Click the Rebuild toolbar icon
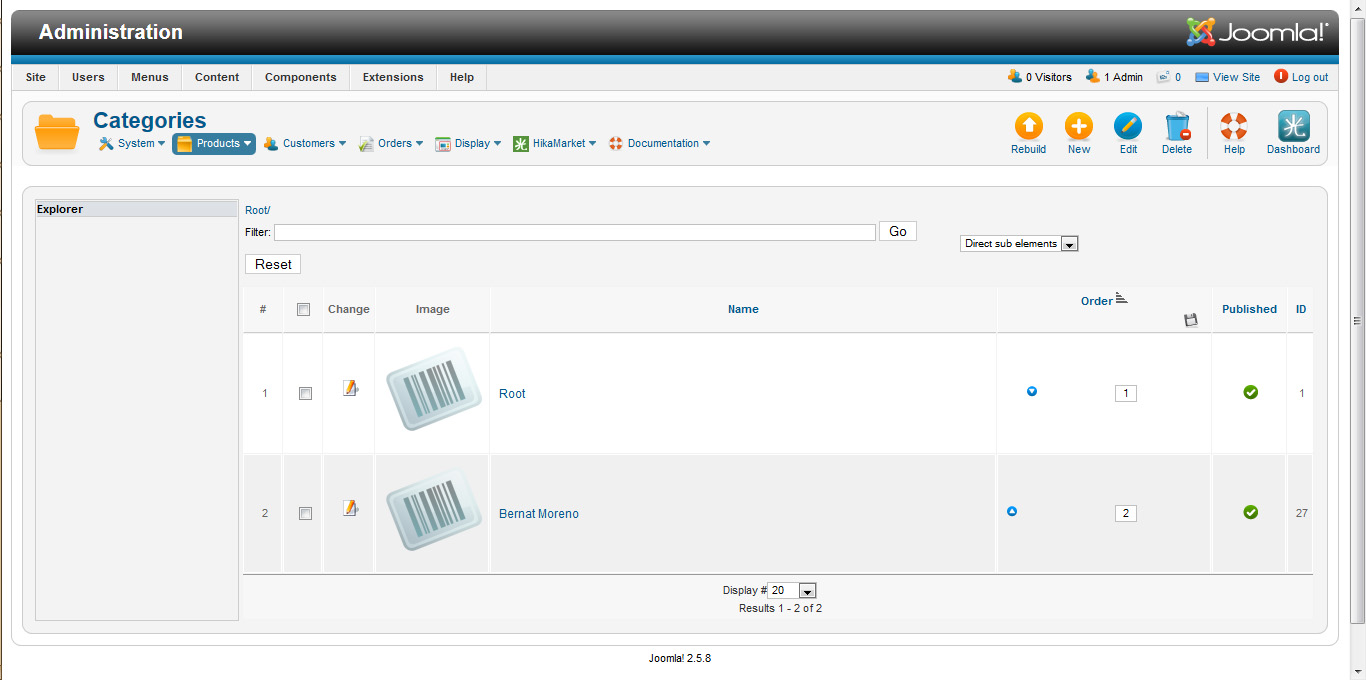Screen dimensions: 1366x680 pos(1028,127)
